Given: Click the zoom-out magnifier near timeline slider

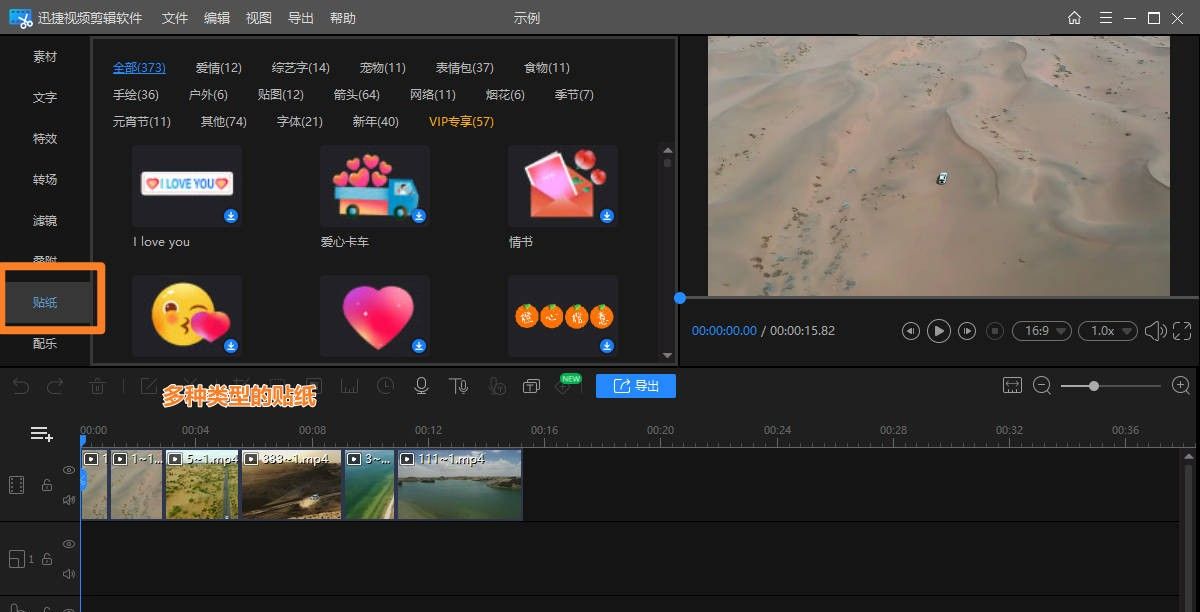Looking at the screenshot, I should [1043, 384].
